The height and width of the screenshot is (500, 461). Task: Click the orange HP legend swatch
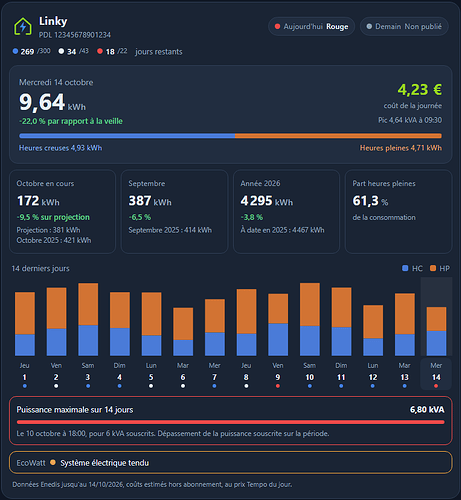click(433, 268)
